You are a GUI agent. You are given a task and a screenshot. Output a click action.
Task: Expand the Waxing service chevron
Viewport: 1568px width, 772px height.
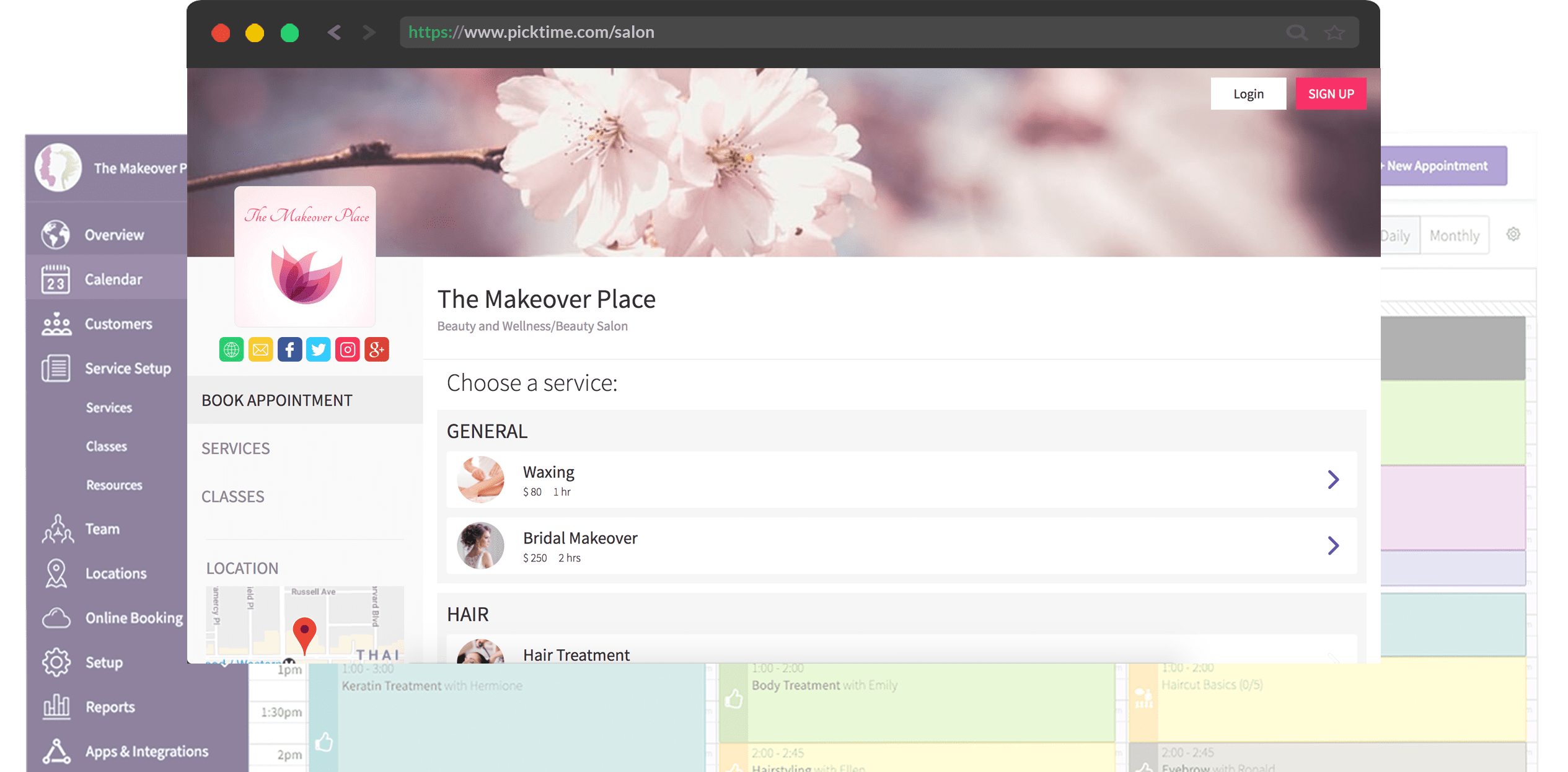point(1333,480)
